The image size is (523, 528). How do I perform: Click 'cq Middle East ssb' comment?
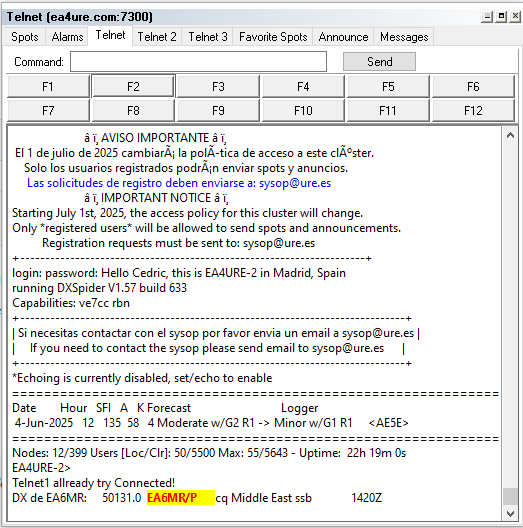coord(264,498)
